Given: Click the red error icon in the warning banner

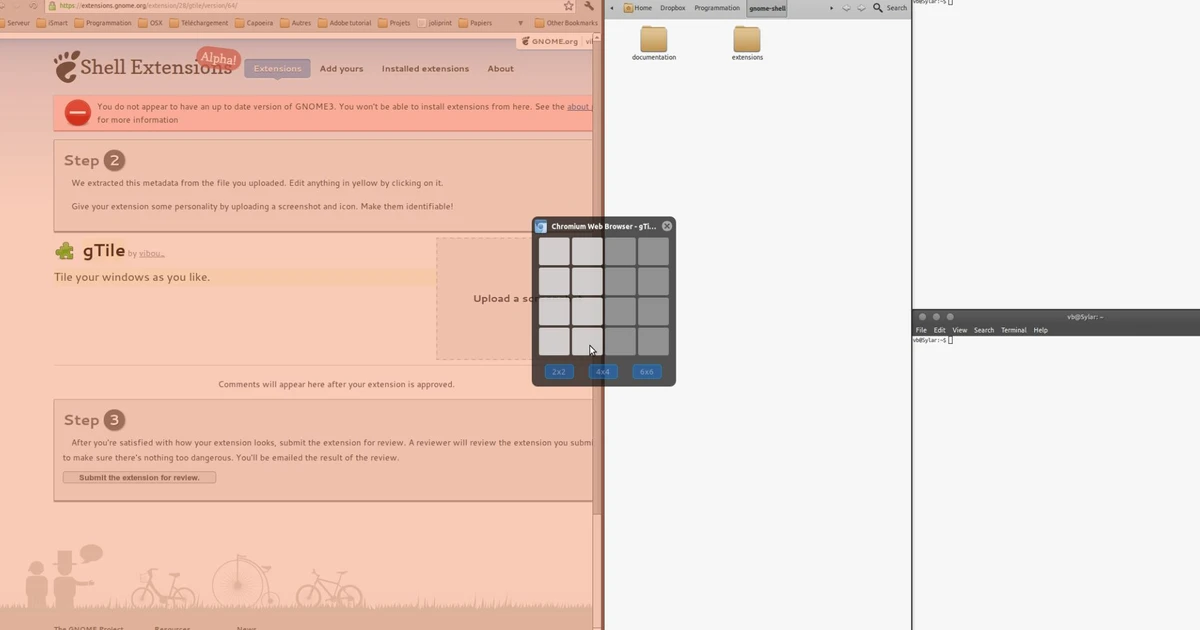Looking at the screenshot, I should pos(77,113).
